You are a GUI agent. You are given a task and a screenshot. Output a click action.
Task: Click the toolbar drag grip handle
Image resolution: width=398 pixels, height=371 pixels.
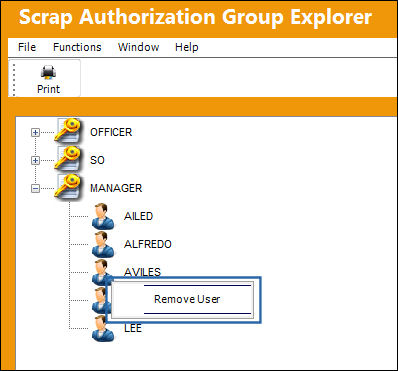click(14, 79)
